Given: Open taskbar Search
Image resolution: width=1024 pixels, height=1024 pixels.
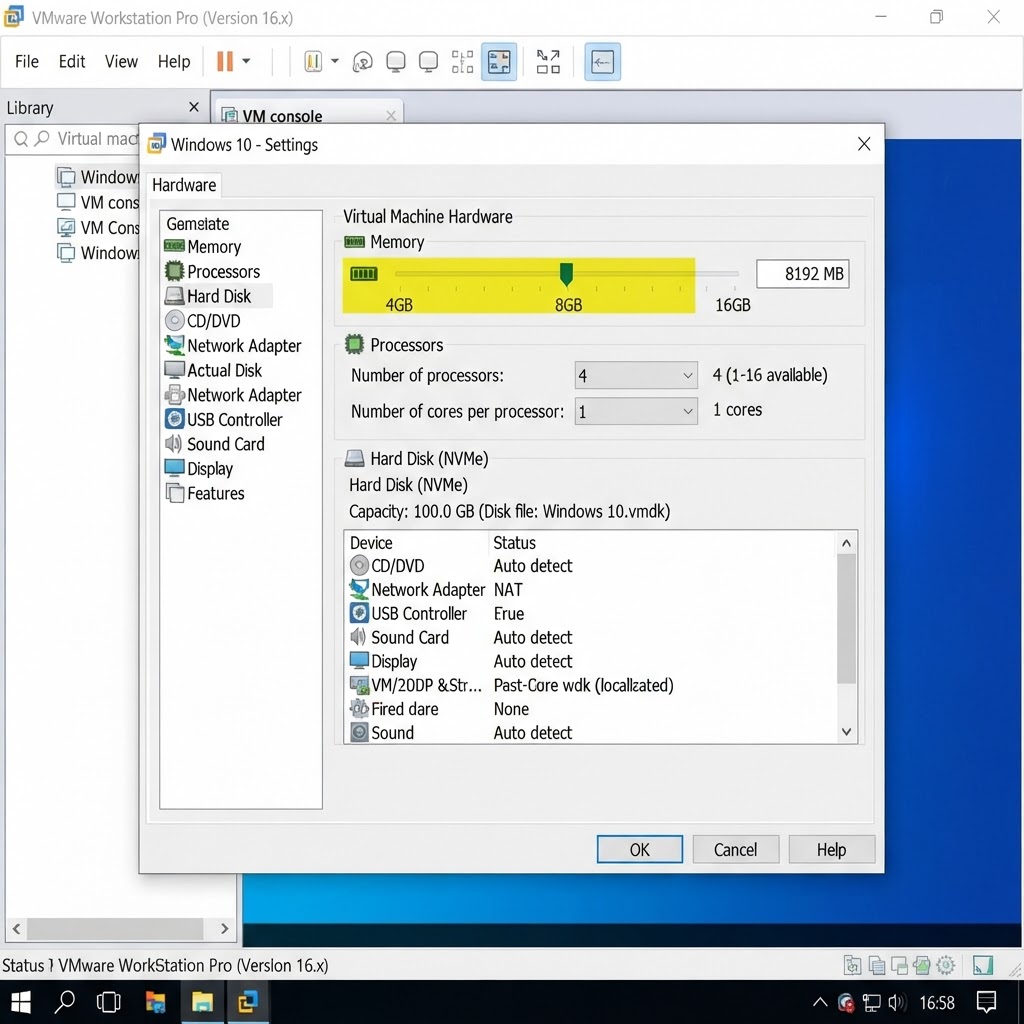Looking at the screenshot, I should pos(64,1002).
